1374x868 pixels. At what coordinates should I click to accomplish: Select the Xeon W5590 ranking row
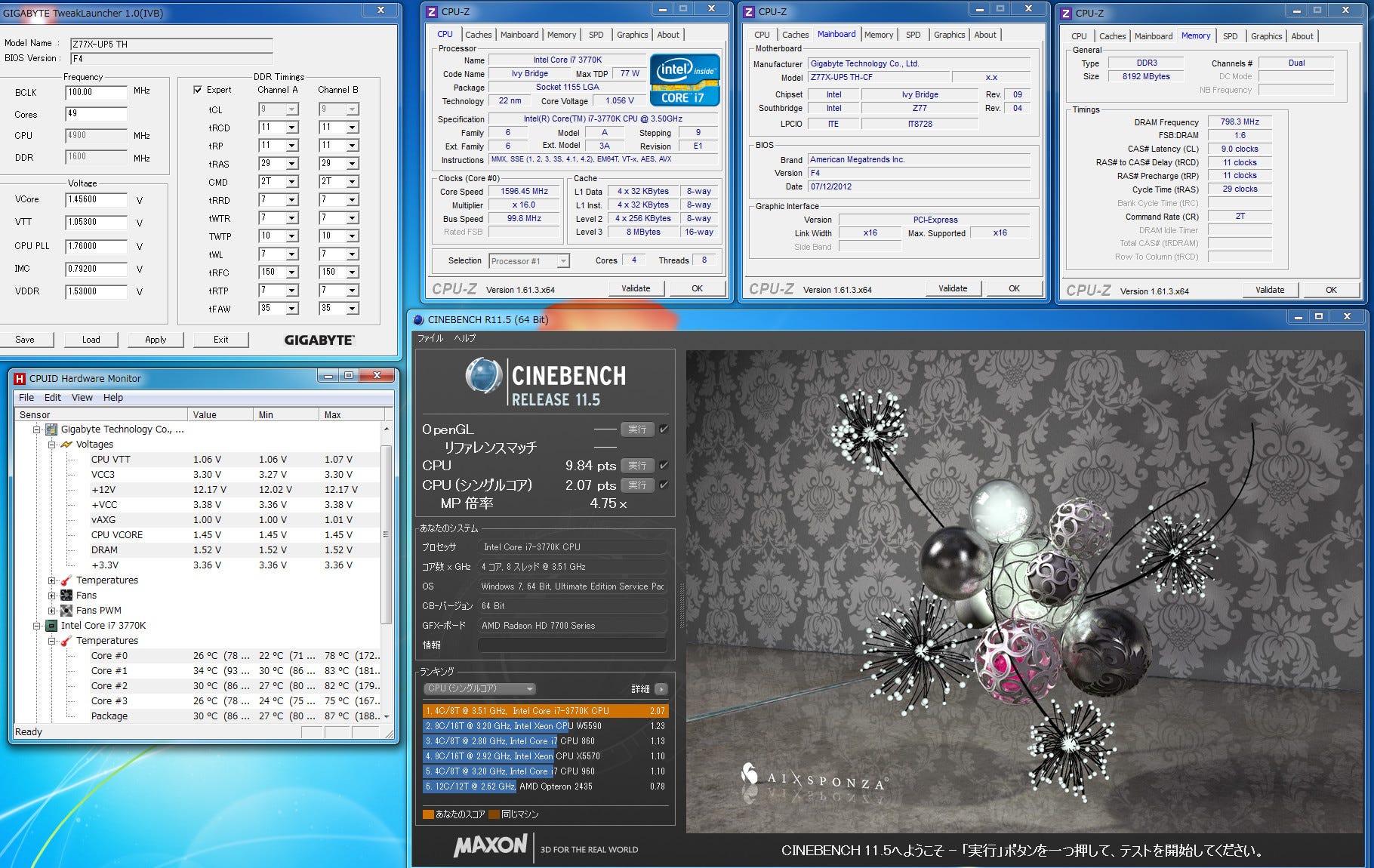[545, 726]
